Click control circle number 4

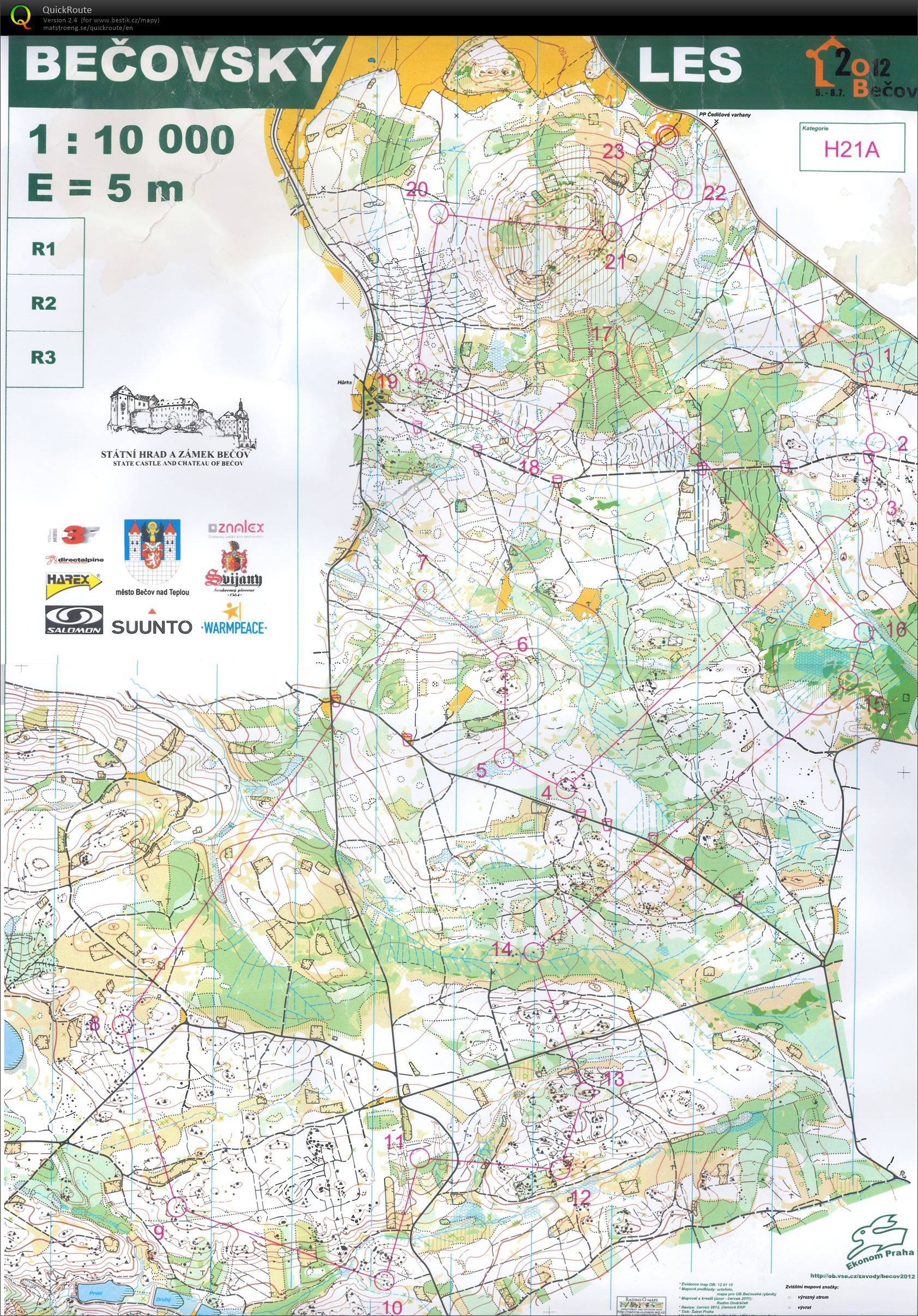point(566,788)
